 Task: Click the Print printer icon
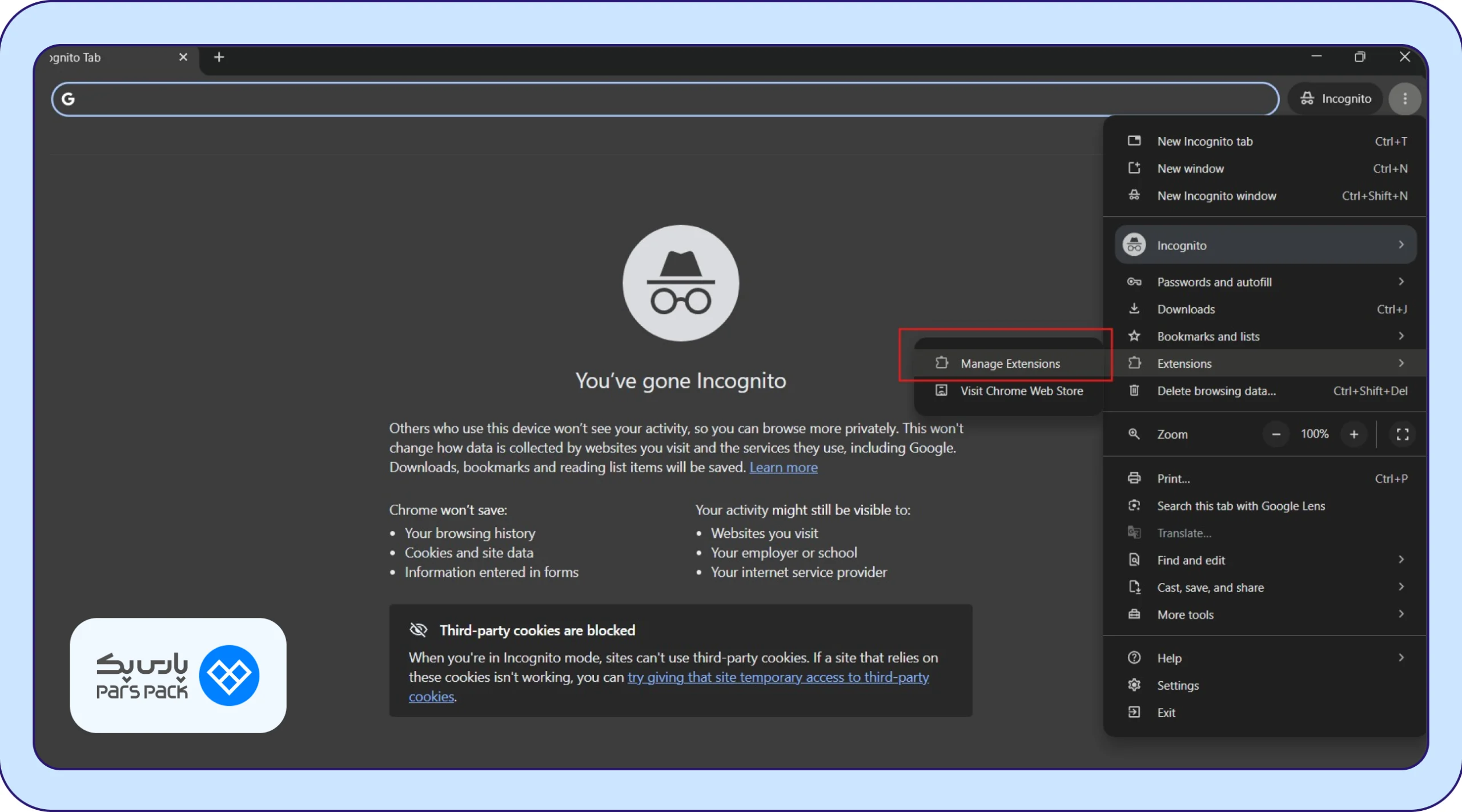coord(1134,479)
